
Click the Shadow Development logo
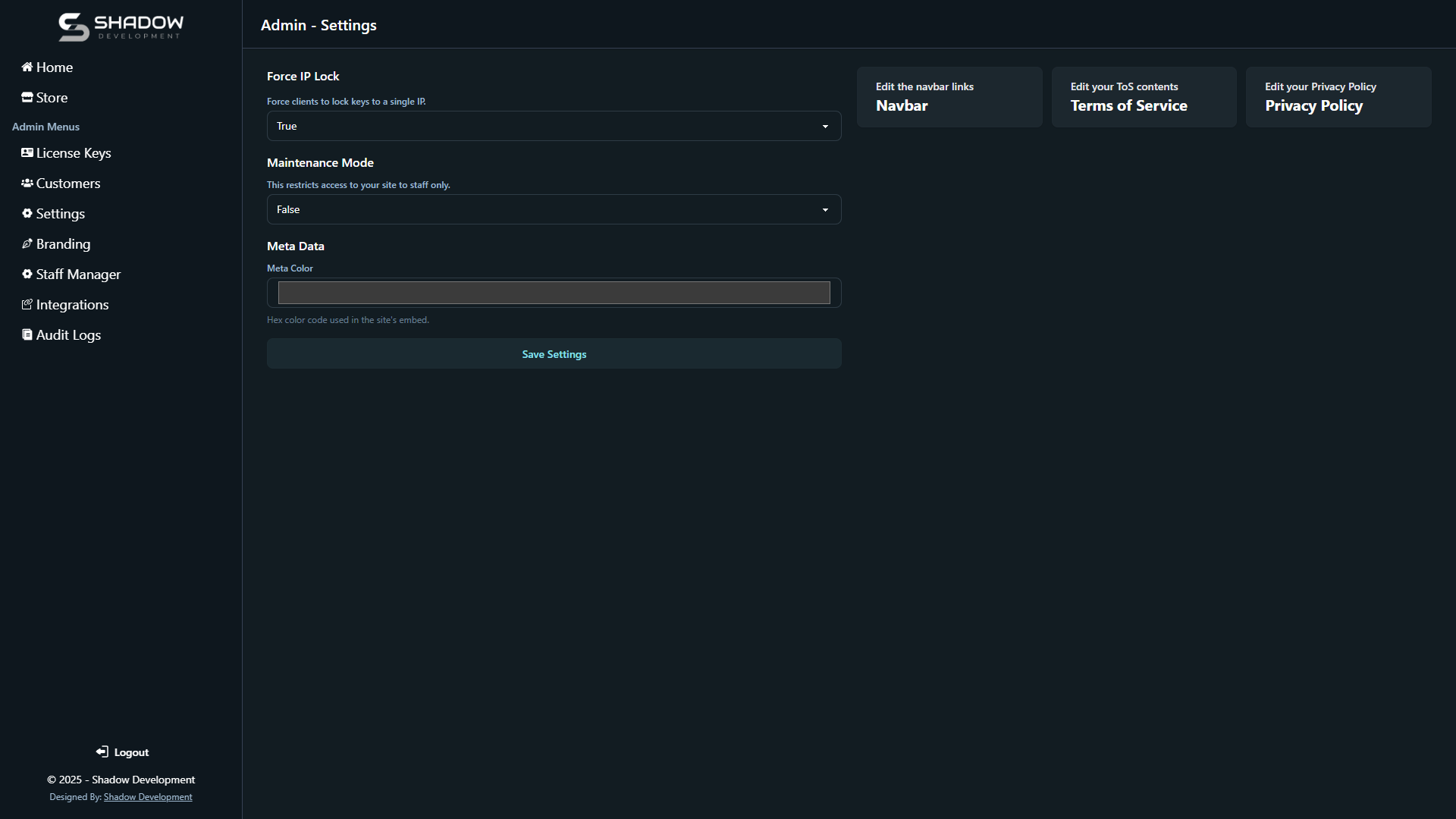[x=121, y=27]
